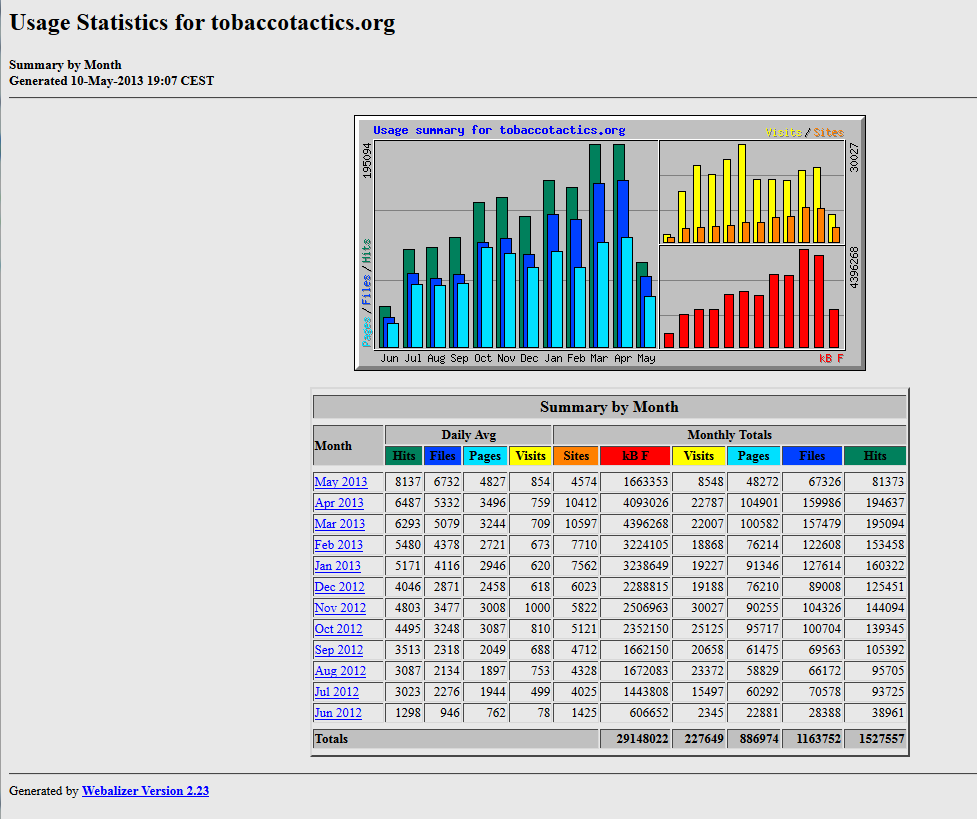Viewport: 977px width, 819px height.
Task: Click the page heading Usage Statistics for tobaccotactics.org
Action: pos(203,23)
